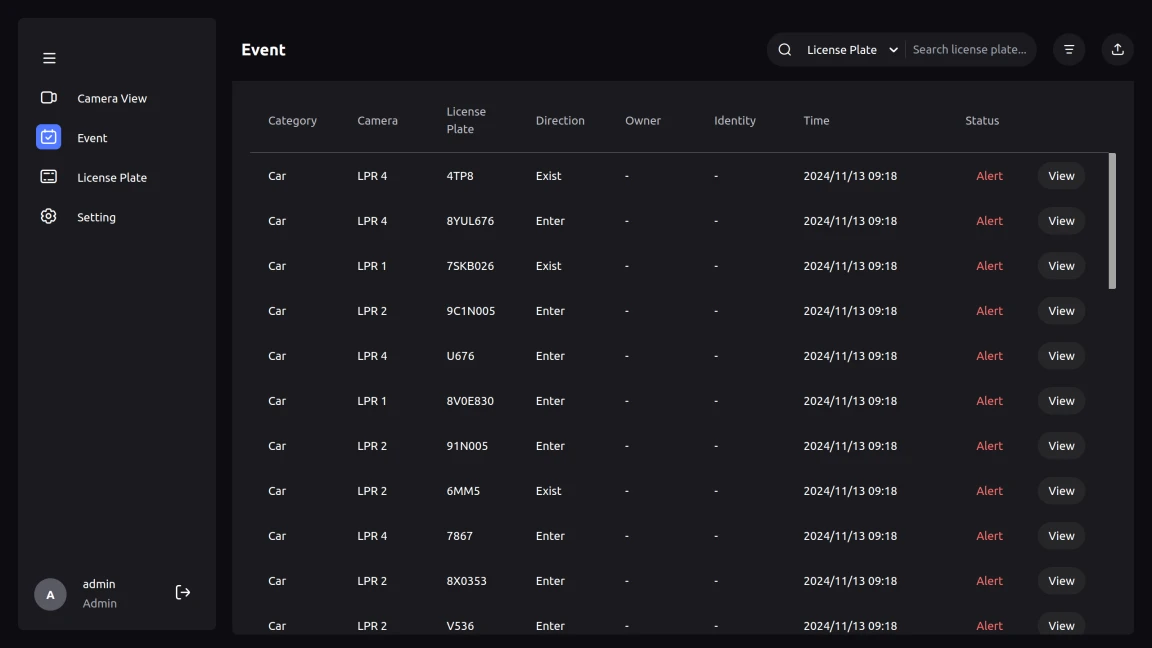The width and height of the screenshot is (1152, 648).
Task: Click the search magnifier icon
Action: 785,50
